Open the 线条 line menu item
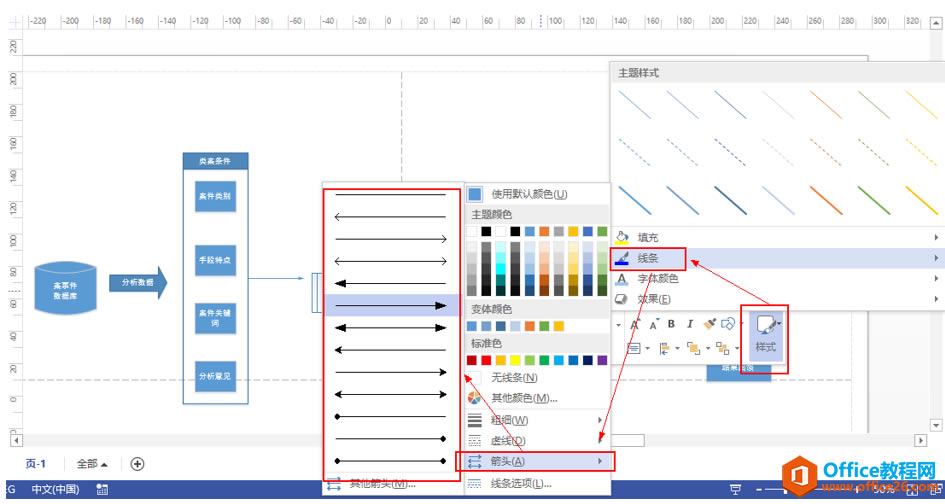This screenshot has width=945, height=504. point(777,258)
